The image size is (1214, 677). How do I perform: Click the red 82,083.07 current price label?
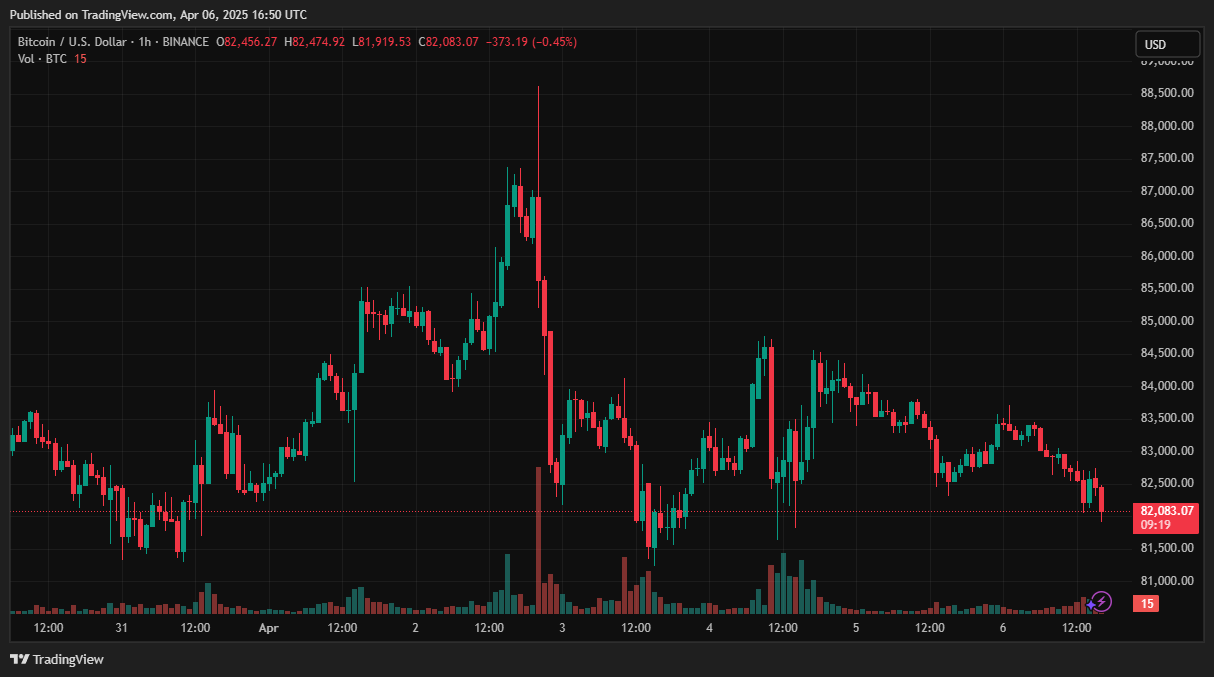point(1166,511)
